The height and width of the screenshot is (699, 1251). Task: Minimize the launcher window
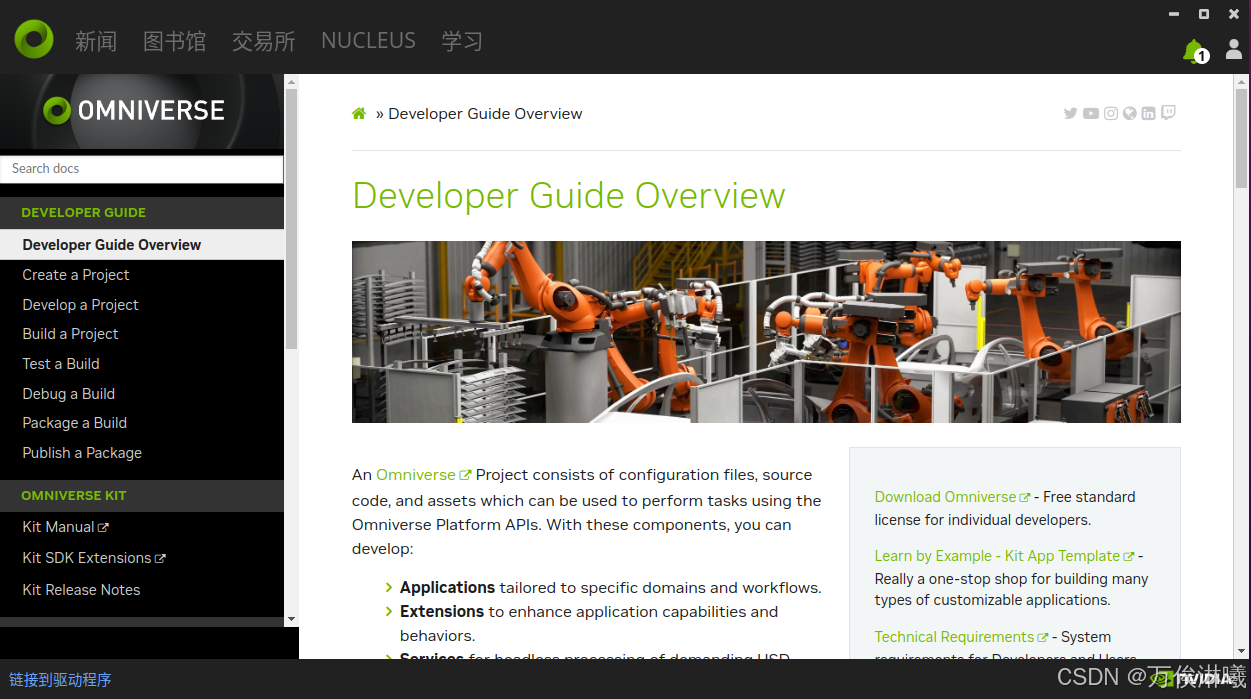pyautogui.click(x=1173, y=14)
